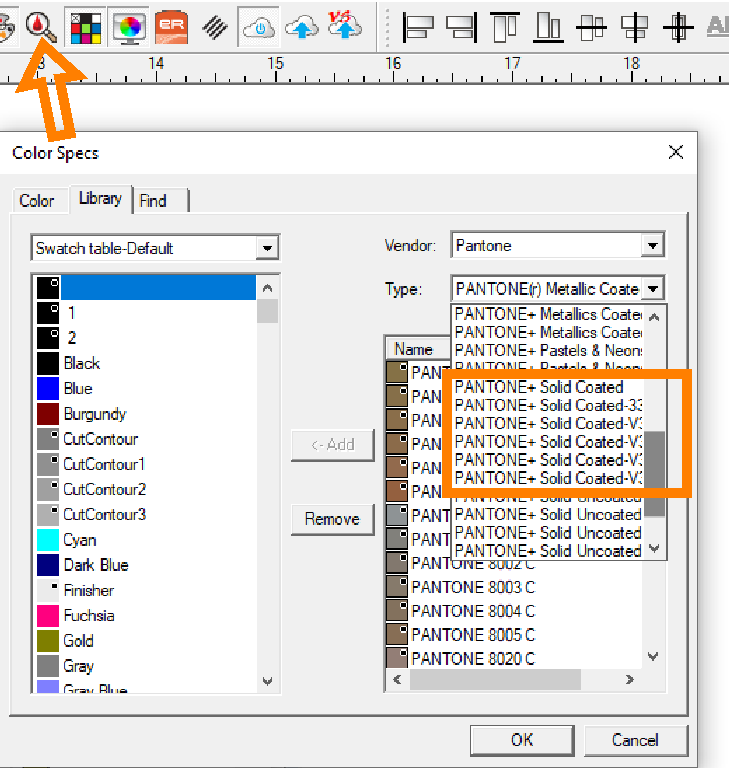Open the Color Specs magnifier tool
The image size is (729, 768).
click(41, 27)
